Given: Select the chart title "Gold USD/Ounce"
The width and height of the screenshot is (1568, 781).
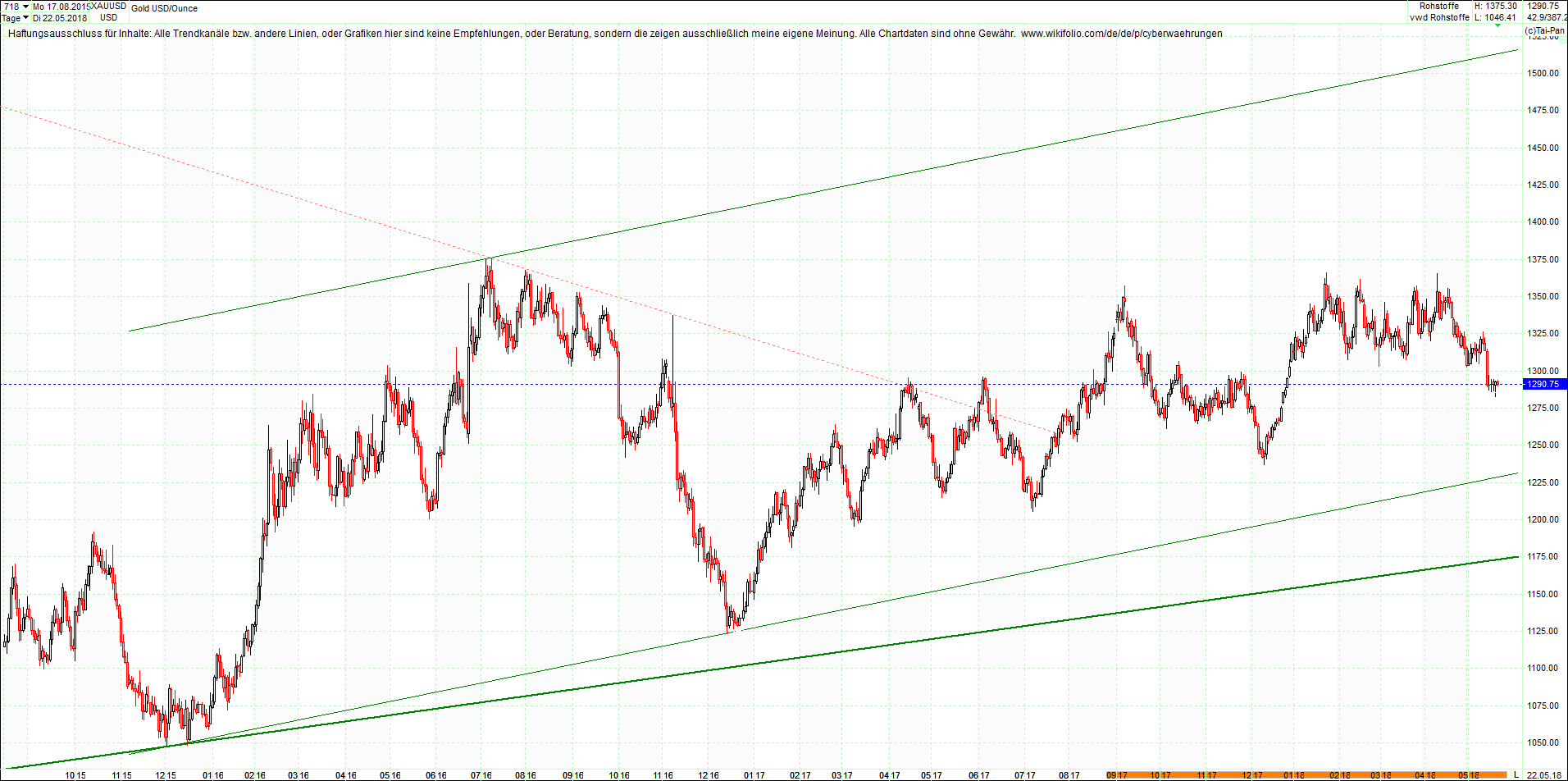Looking at the screenshot, I should (164, 8).
